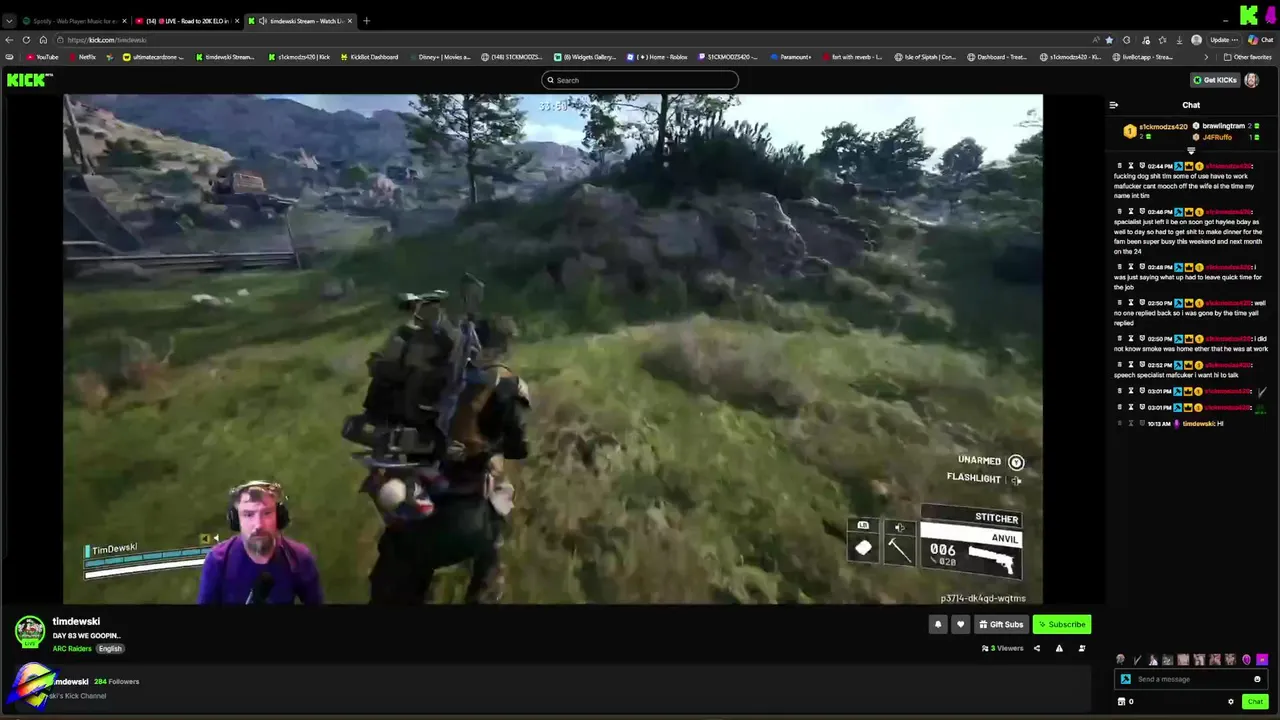Reload the page with the refresh button

coord(26,40)
